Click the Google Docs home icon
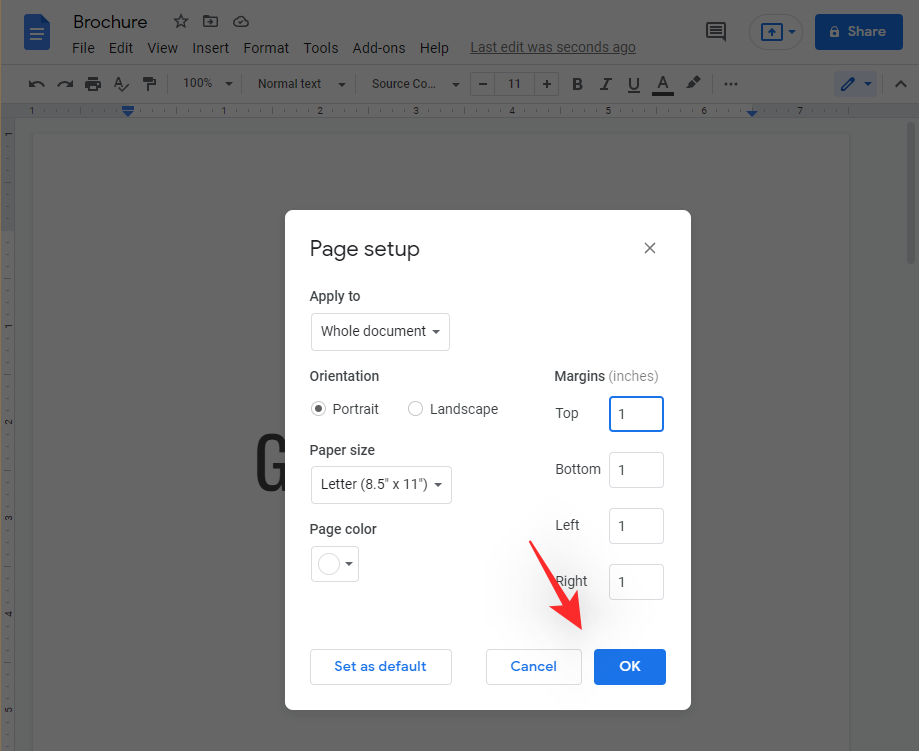 pyautogui.click(x=37, y=32)
